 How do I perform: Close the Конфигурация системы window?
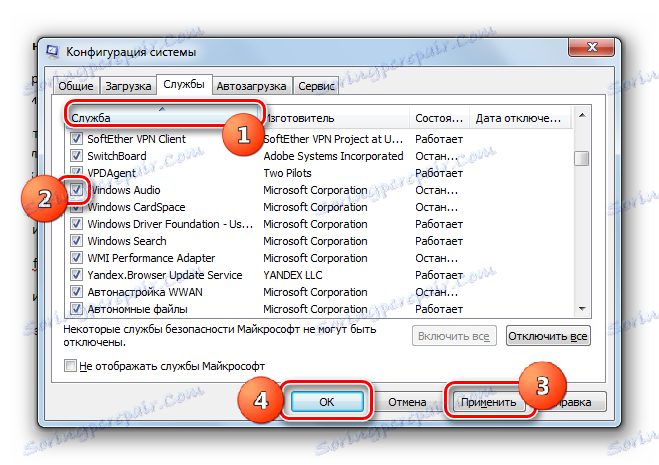point(592,47)
